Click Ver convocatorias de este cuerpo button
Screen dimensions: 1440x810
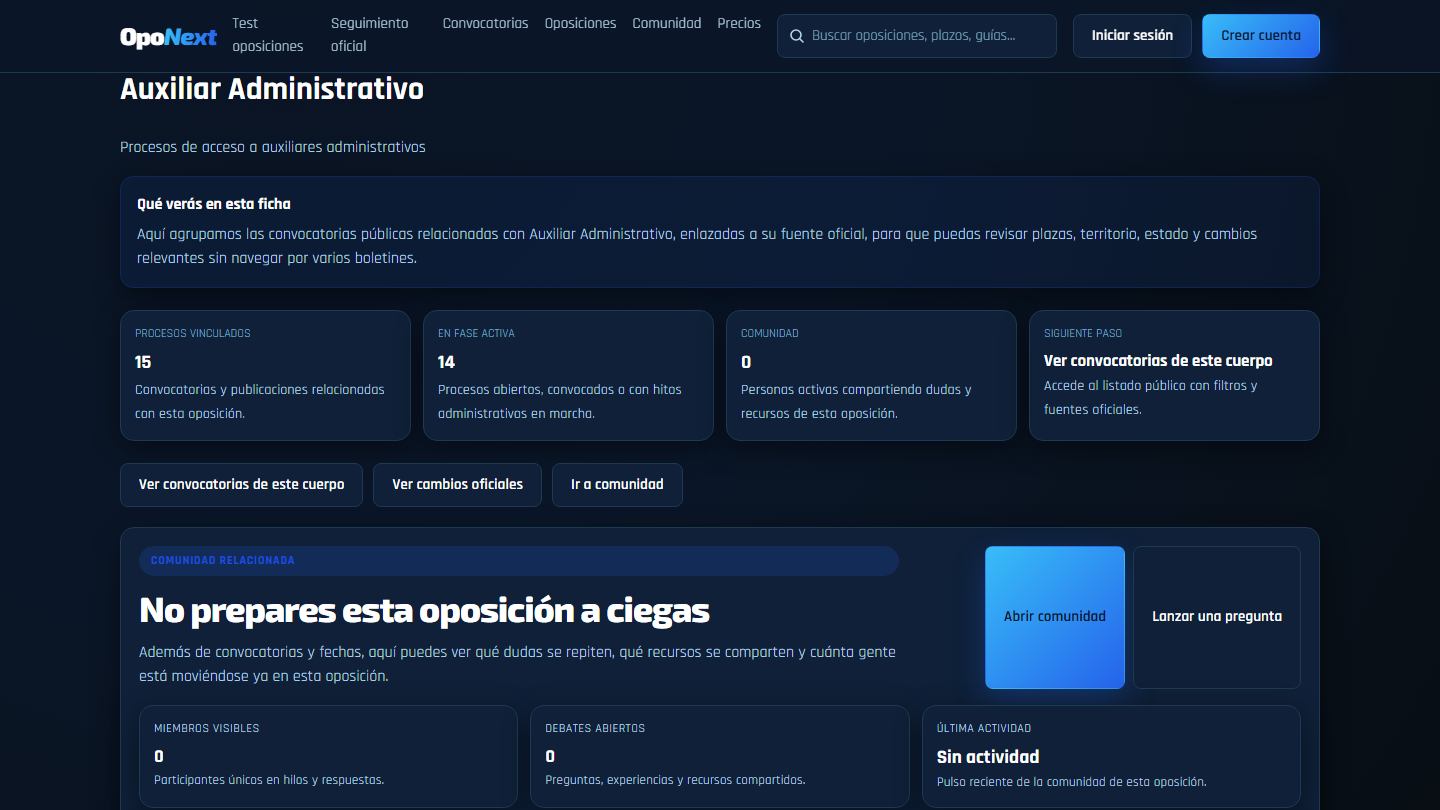241,485
